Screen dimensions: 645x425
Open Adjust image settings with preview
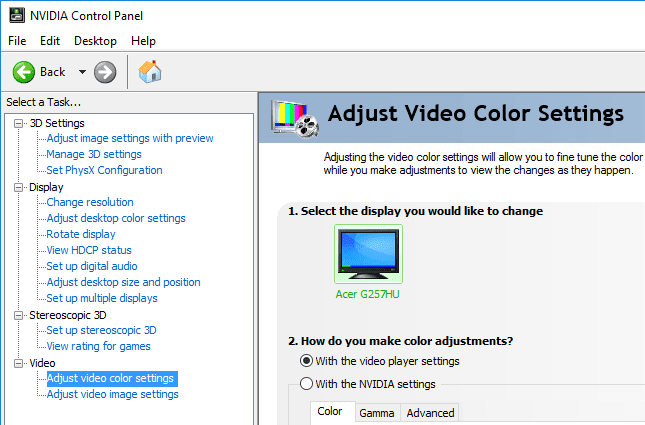point(130,138)
